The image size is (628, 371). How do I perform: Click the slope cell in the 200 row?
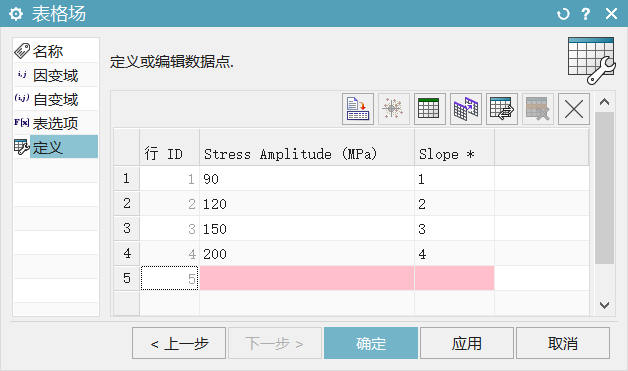pyautogui.click(x=455, y=253)
